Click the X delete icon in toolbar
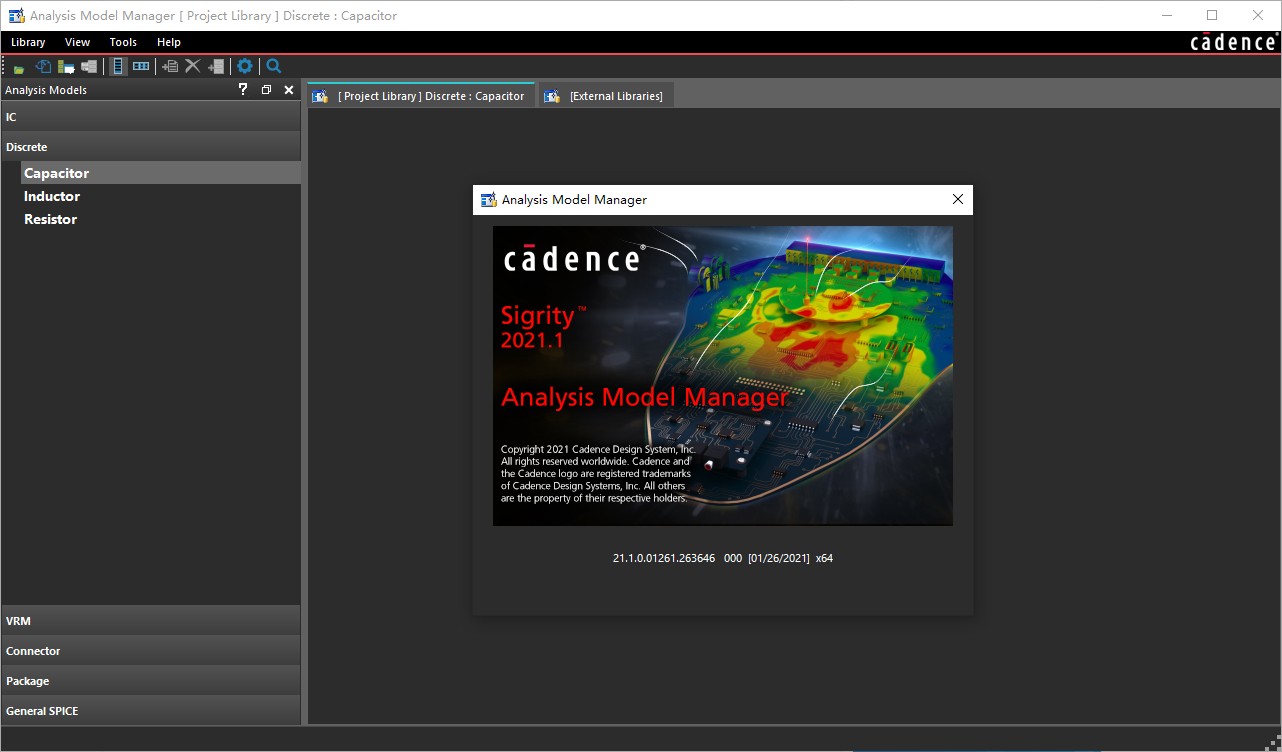Image resolution: width=1282 pixels, height=752 pixels. 193,66
